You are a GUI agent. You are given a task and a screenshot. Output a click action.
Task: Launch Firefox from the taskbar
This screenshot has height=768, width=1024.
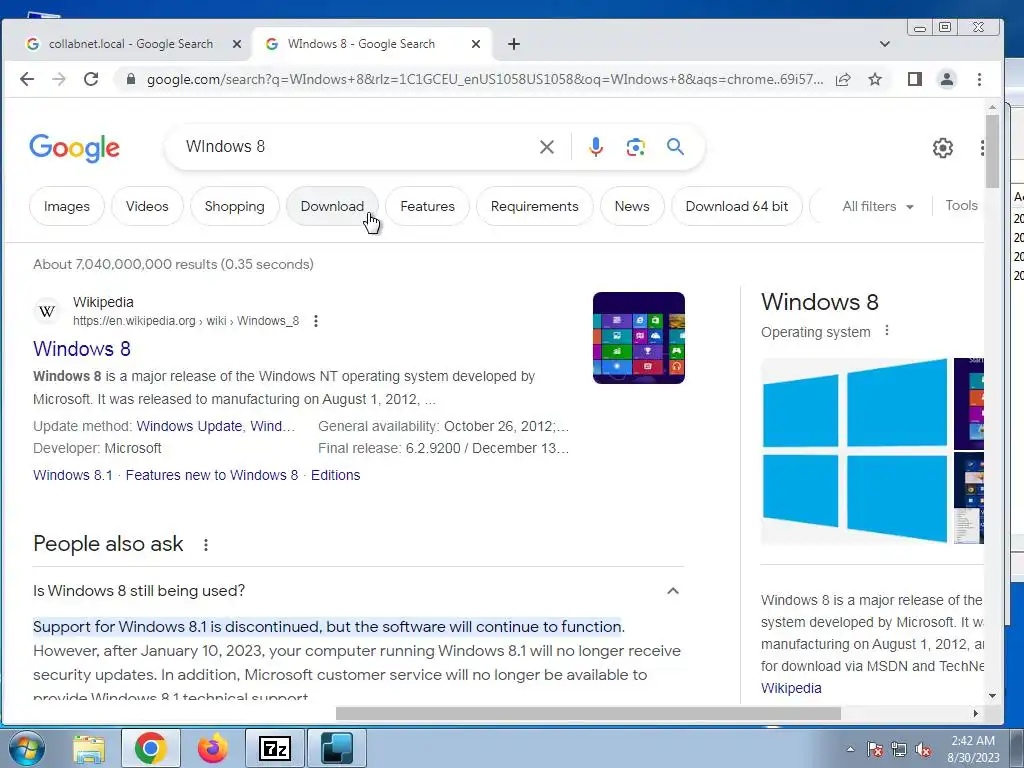click(213, 748)
